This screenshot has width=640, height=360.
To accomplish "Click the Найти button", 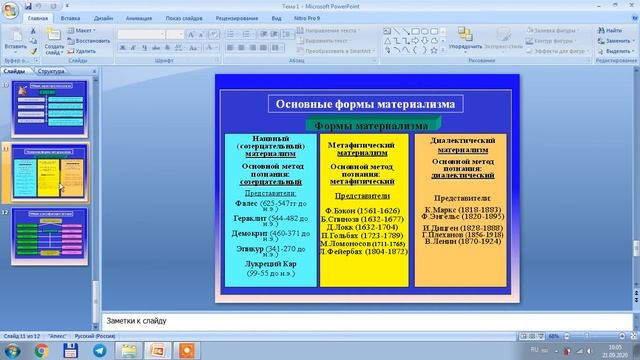I will pos(610,30).
